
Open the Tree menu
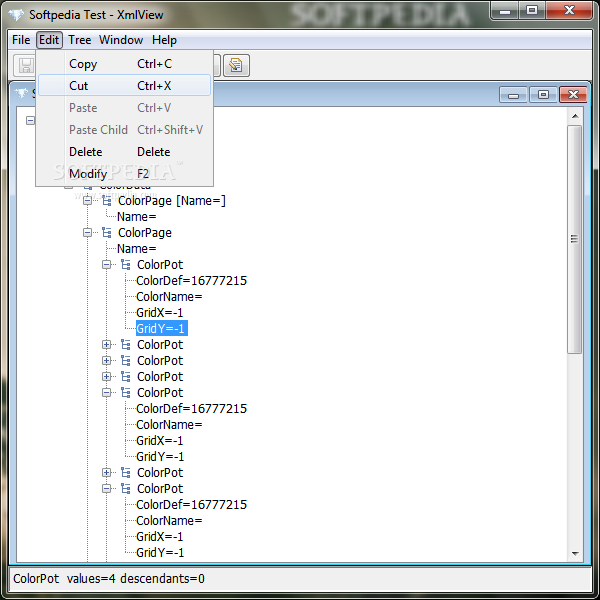(x=80, y=40)
